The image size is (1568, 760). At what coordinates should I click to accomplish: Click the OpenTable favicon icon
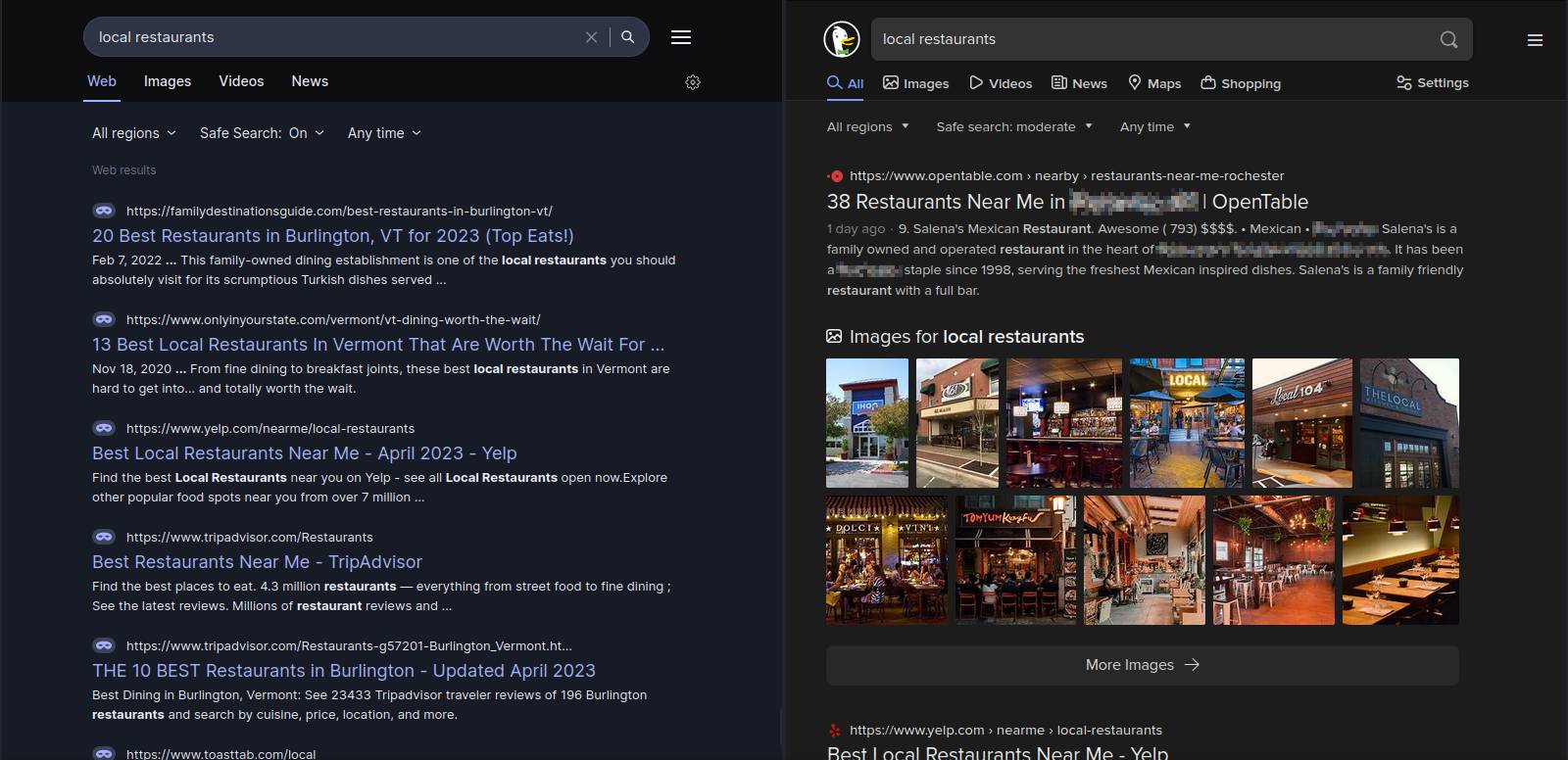click(x=835, y=176)
